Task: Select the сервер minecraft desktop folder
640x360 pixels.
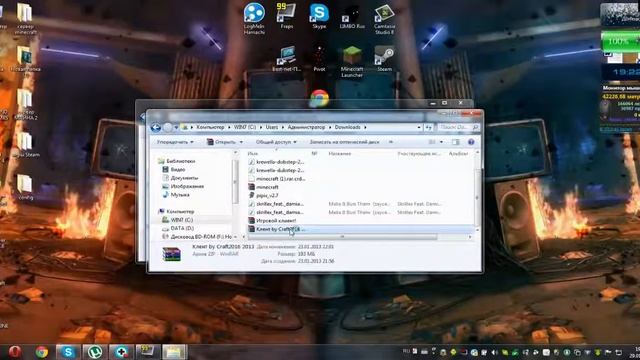Action: 25,19
